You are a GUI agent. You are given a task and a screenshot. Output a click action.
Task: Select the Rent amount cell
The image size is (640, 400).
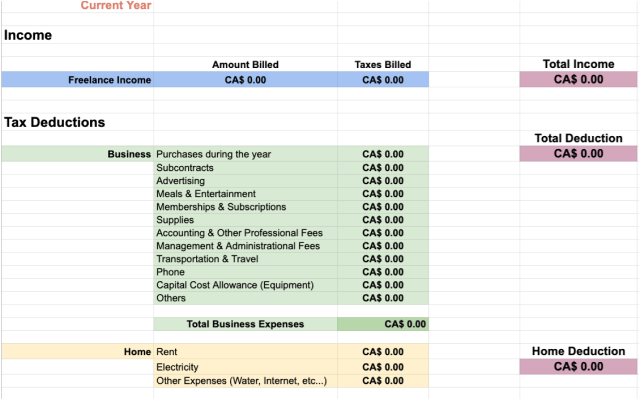tap(383, 352)
